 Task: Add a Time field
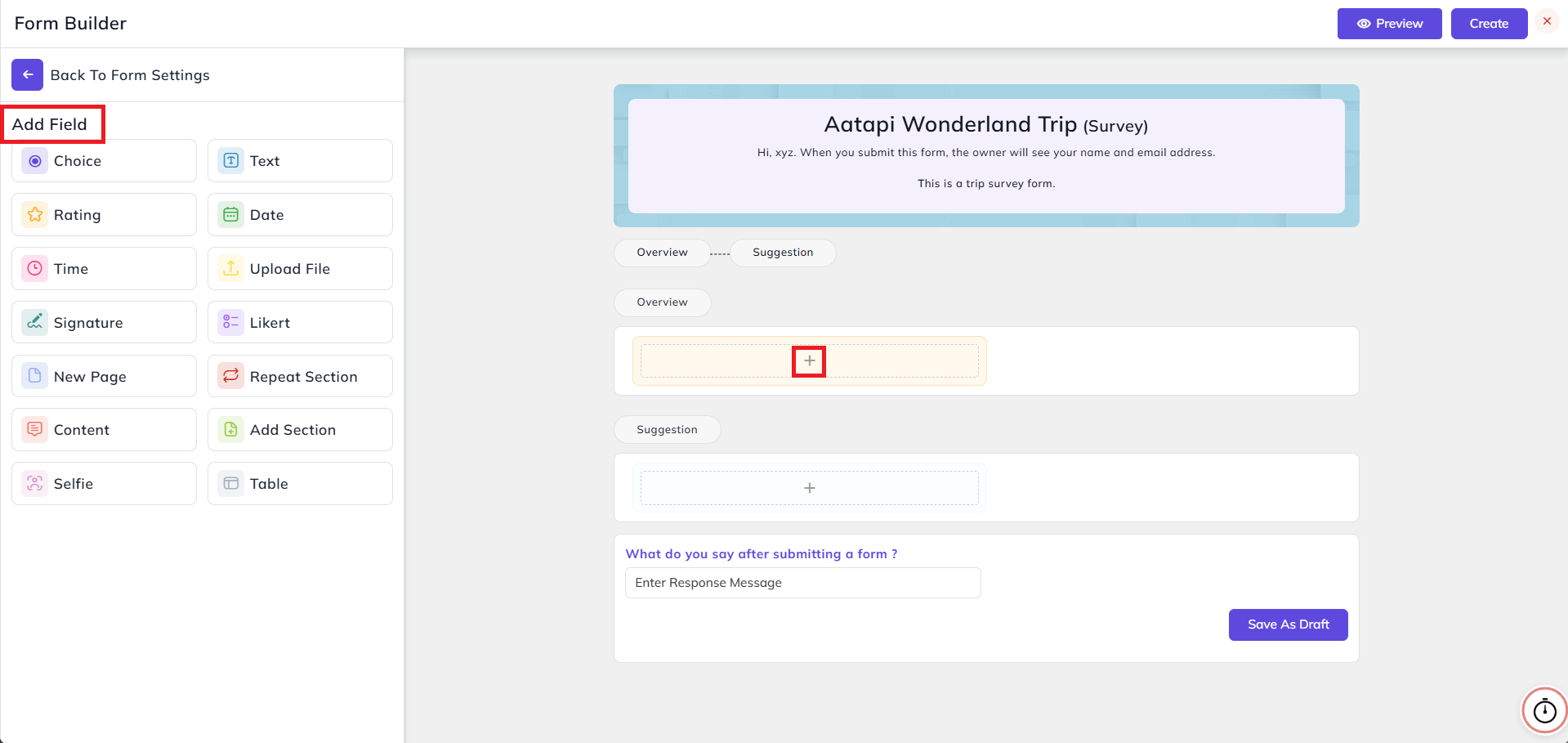104,269
